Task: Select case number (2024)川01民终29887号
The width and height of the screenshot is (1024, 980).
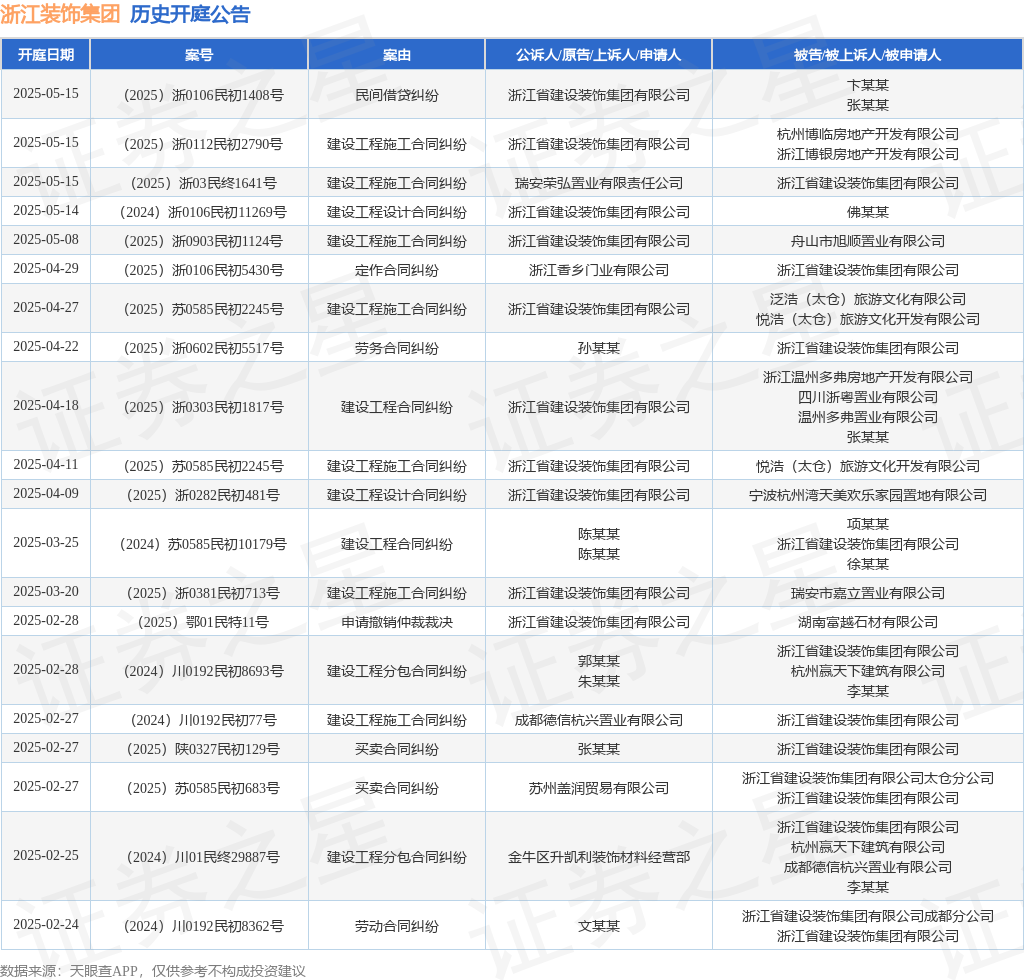Action: coord(204,857)
